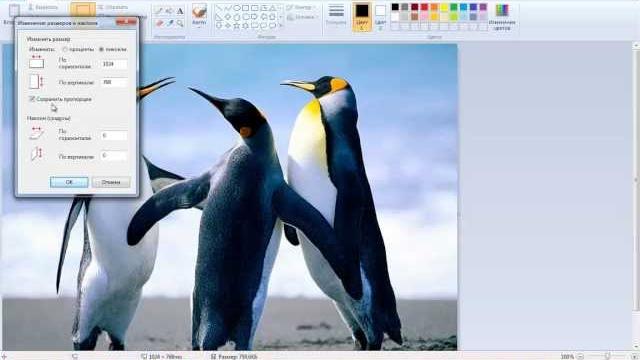The height and width of the screenshot is (360, 640).
Task: Choose the turquoise palette swatch
Action: [463, 7]
